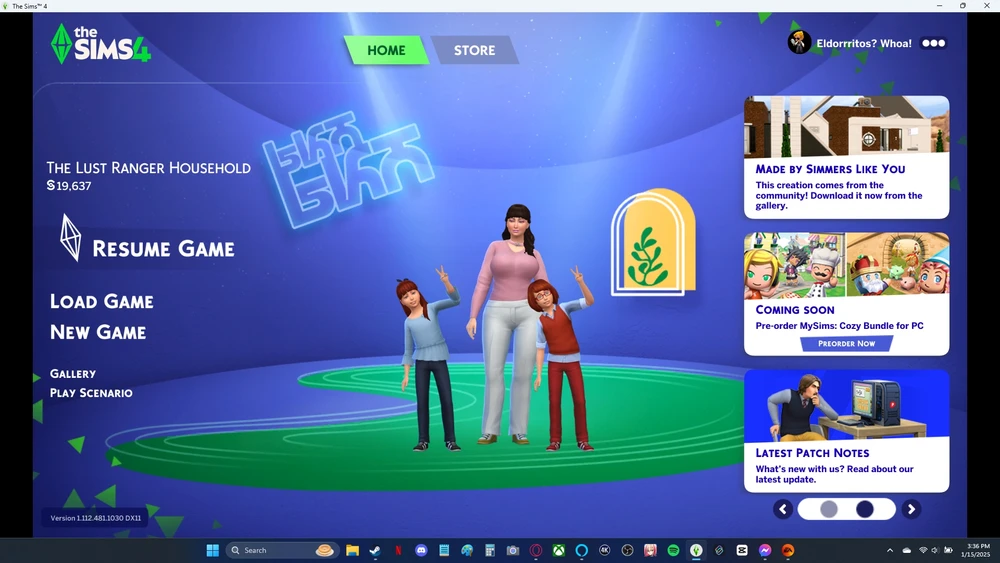Open the OneDrive cloud tray icon

[x=907, y=550]
